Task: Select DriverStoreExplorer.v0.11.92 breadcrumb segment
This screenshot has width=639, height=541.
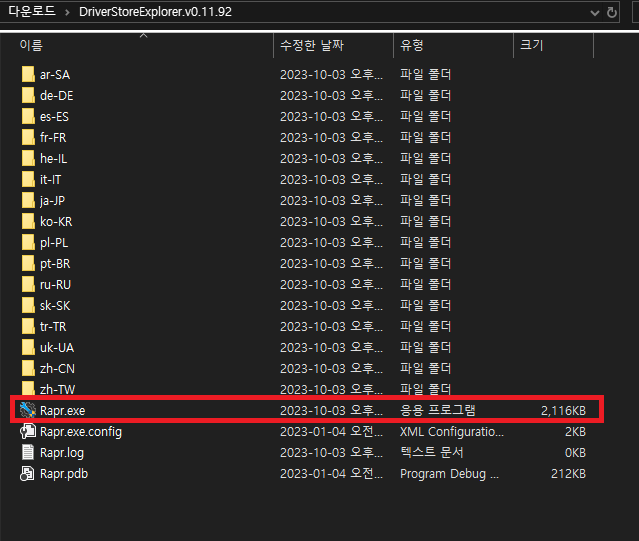Action: tap(155, 12)
